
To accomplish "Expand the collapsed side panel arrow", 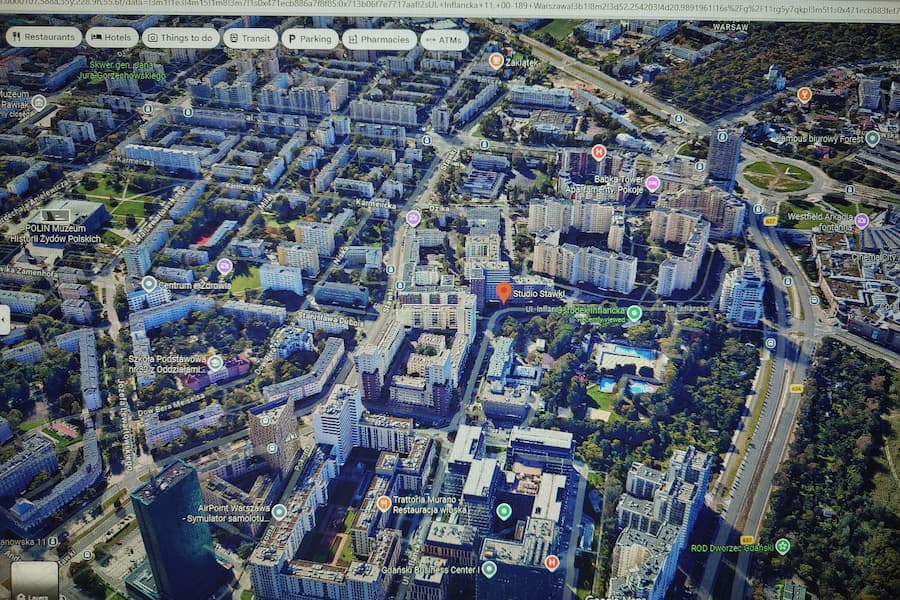I will click(x=4, y=320).
